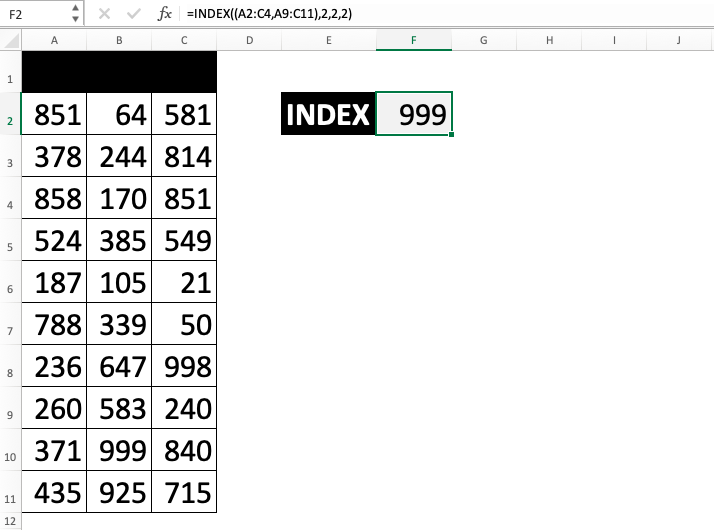Select row 2 header
Image resolution: width=714 pixels, height=530 pixels.
10,114
